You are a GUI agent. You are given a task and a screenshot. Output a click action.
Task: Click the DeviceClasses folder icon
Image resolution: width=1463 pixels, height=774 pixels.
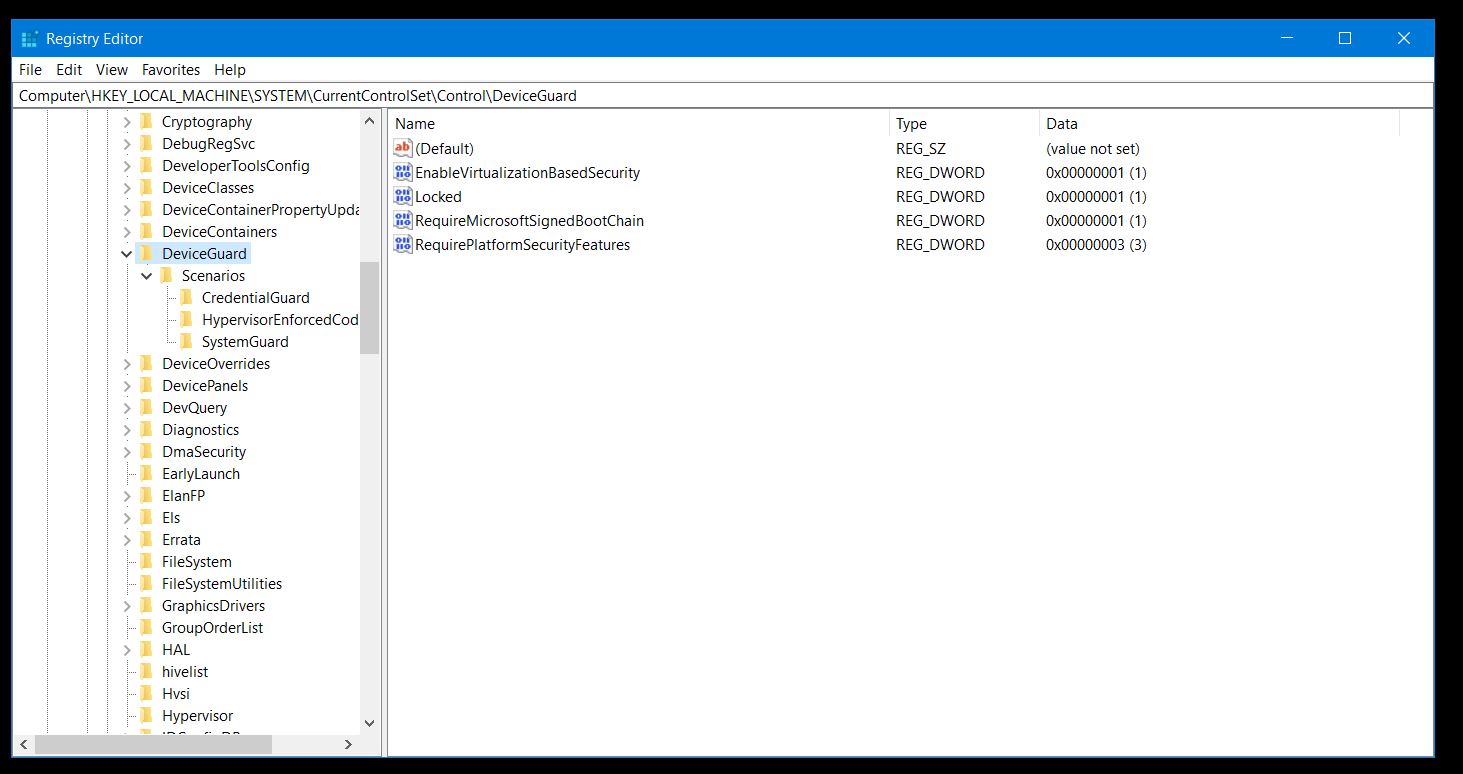tap(146, 187)
